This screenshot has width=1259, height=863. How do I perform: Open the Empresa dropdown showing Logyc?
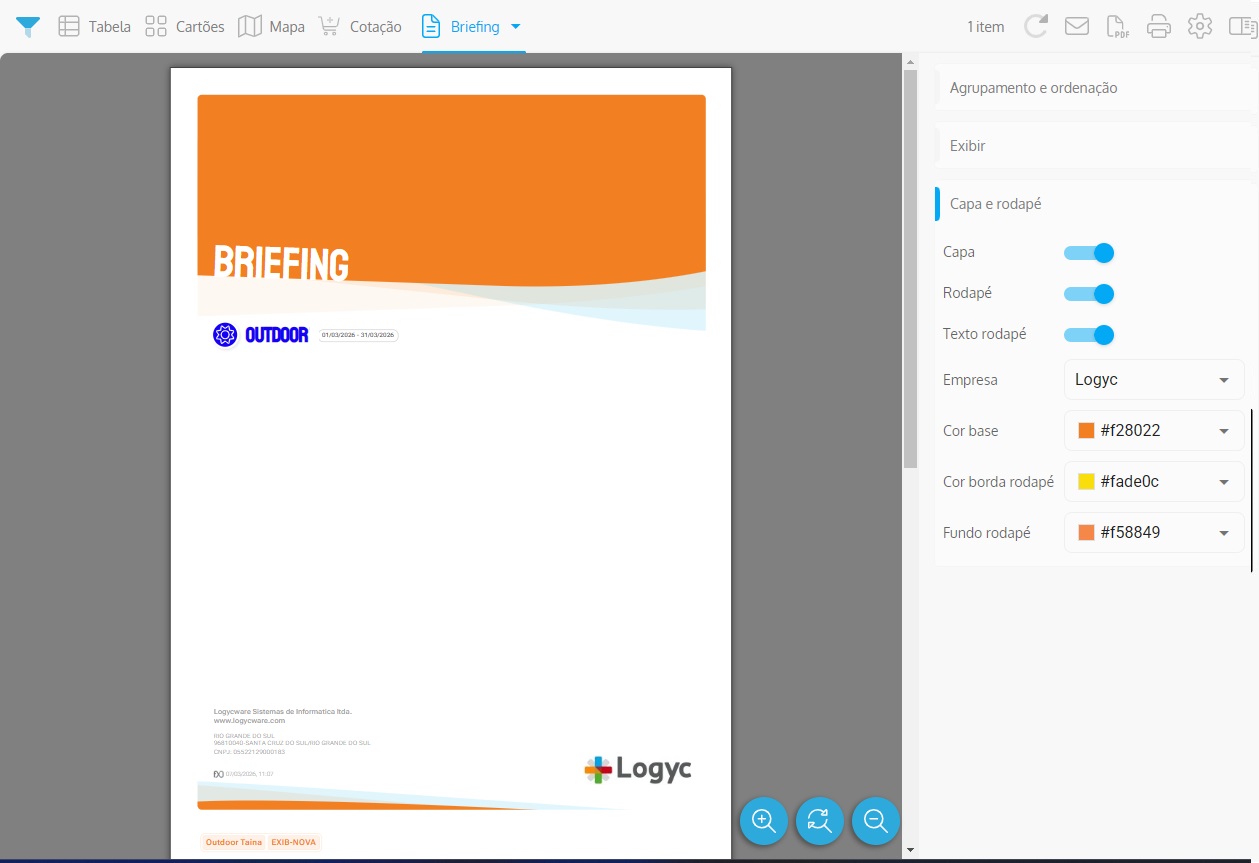[1154, 380]
